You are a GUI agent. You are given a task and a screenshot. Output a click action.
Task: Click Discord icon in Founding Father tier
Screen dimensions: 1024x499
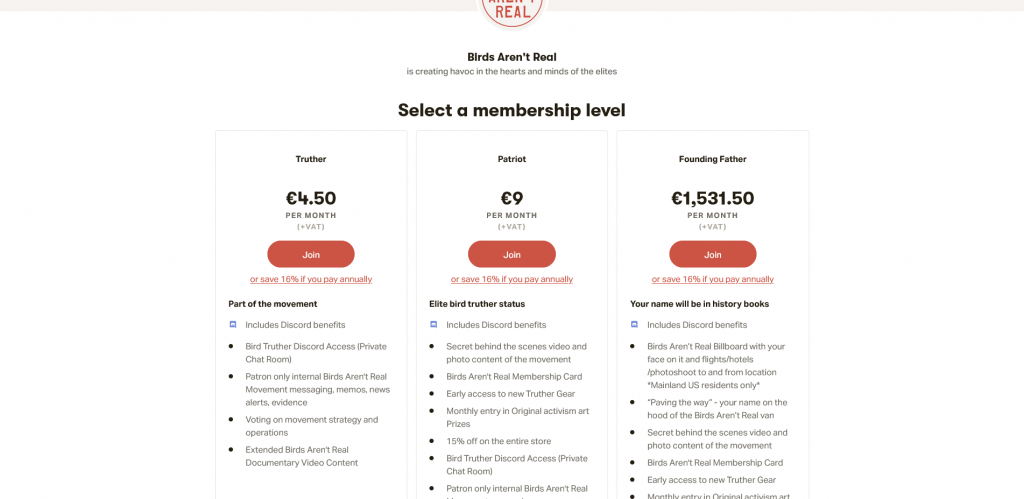tap(634, 325)
